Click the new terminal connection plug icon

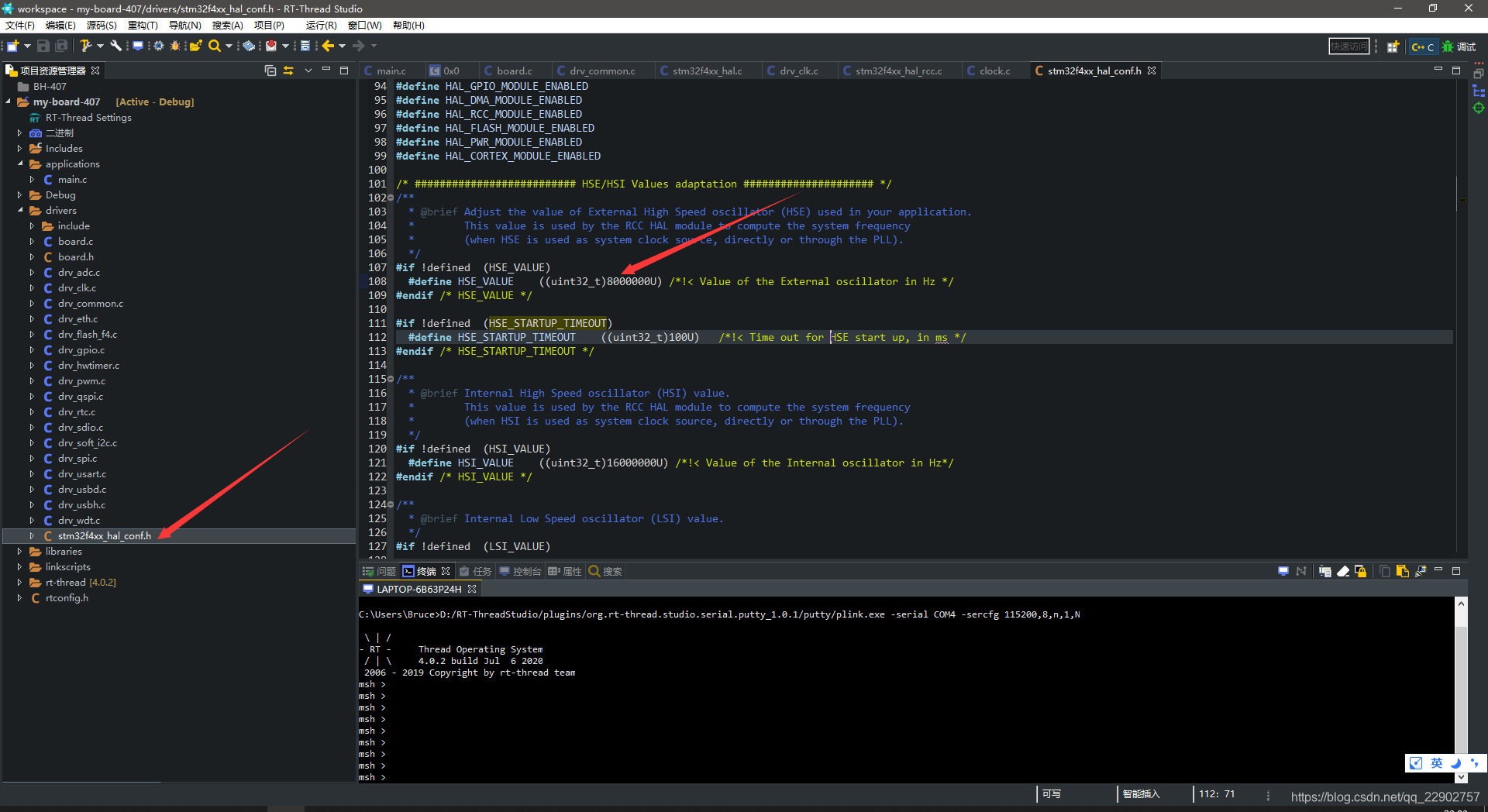[1421, 571]
